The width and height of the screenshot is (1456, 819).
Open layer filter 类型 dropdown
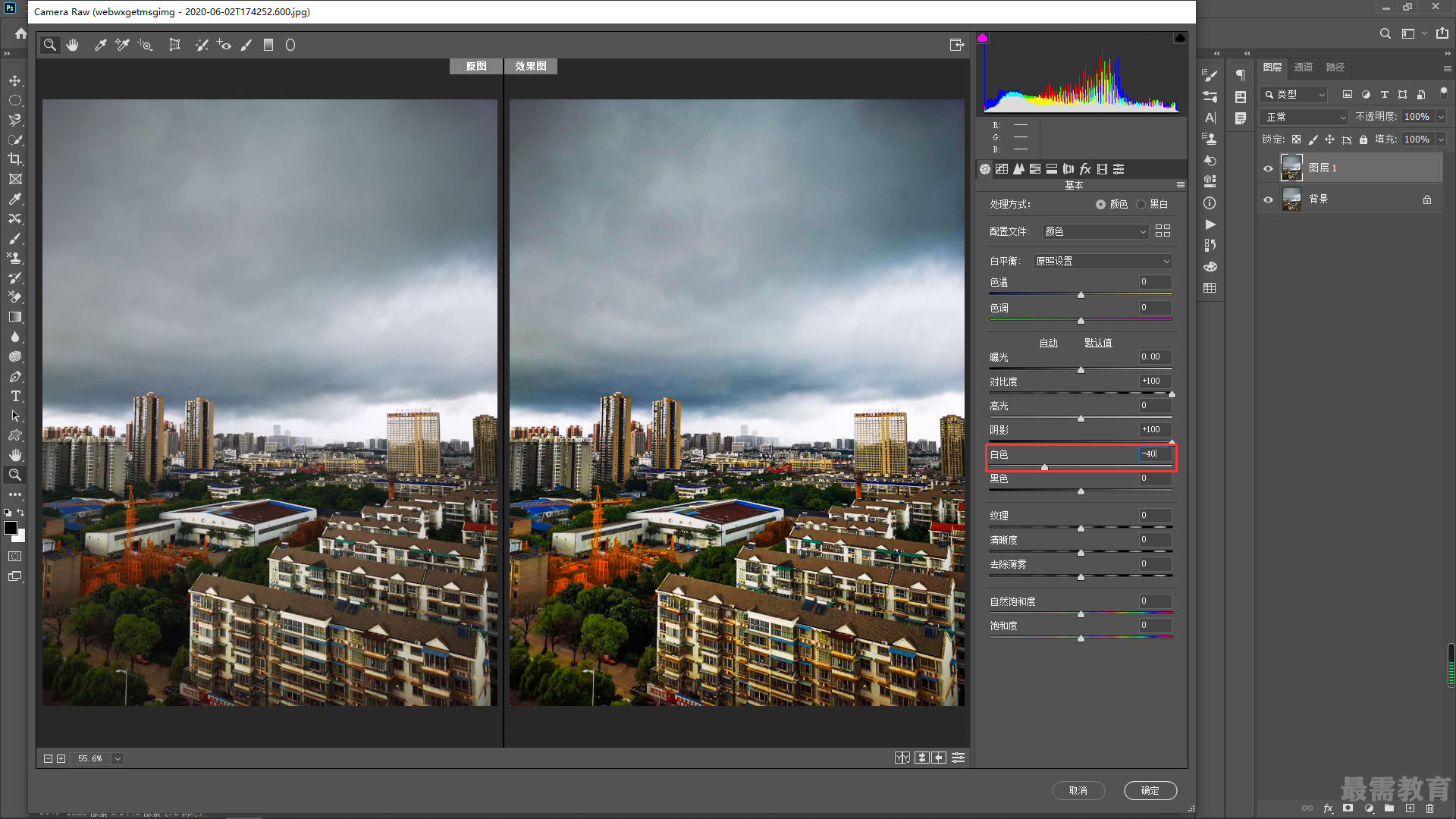click(x=1294, y=95)
